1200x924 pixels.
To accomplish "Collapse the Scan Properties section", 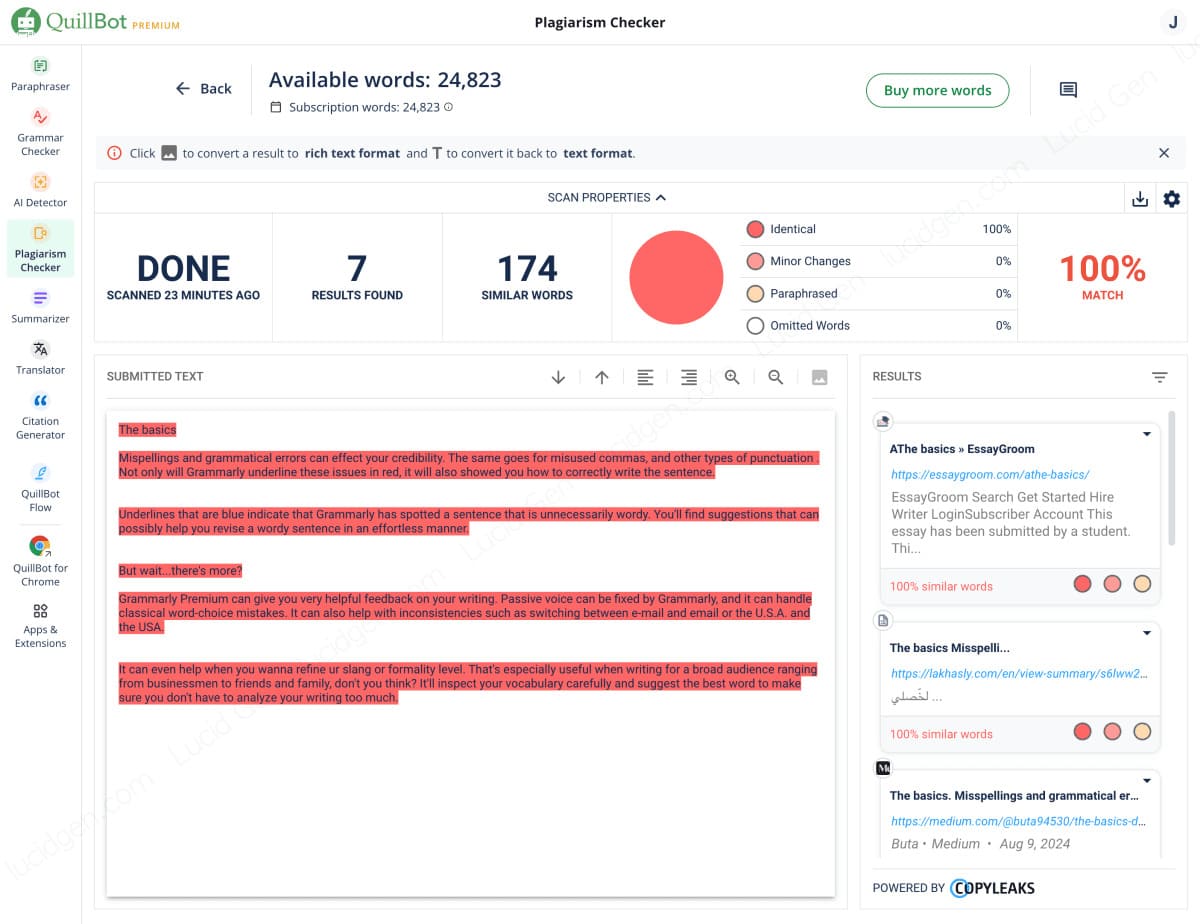I will [606, 197].
